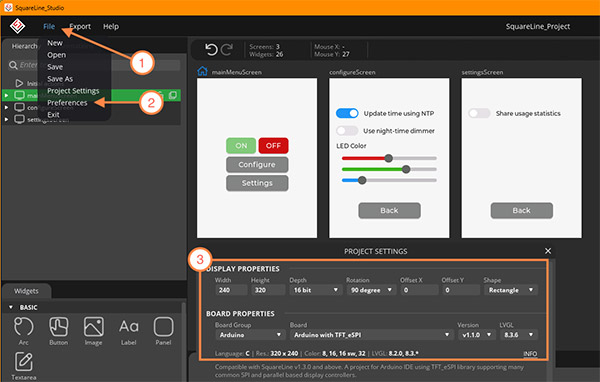The image size is (600, 382).
Task: Toggle Update time using NTP switch
Action: (x=347, y=113)
